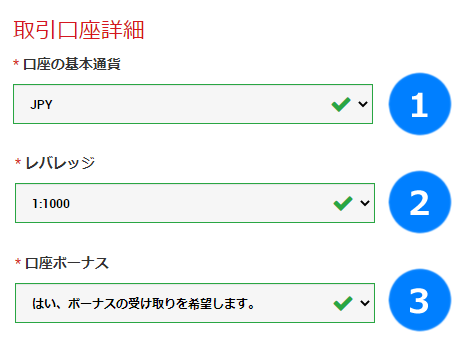
Task: Click the 口座ボーナス field label
Action: click(67, 263)
